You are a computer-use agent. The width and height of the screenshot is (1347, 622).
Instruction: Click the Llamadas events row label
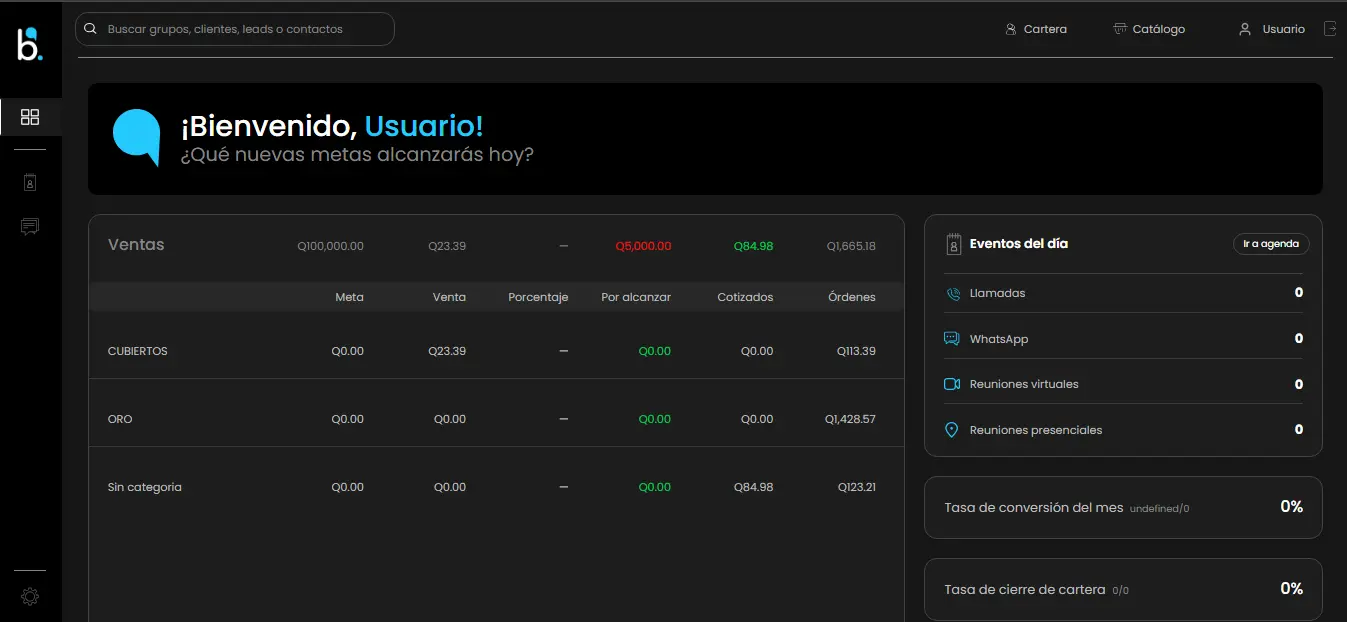[x=997, y=293]
